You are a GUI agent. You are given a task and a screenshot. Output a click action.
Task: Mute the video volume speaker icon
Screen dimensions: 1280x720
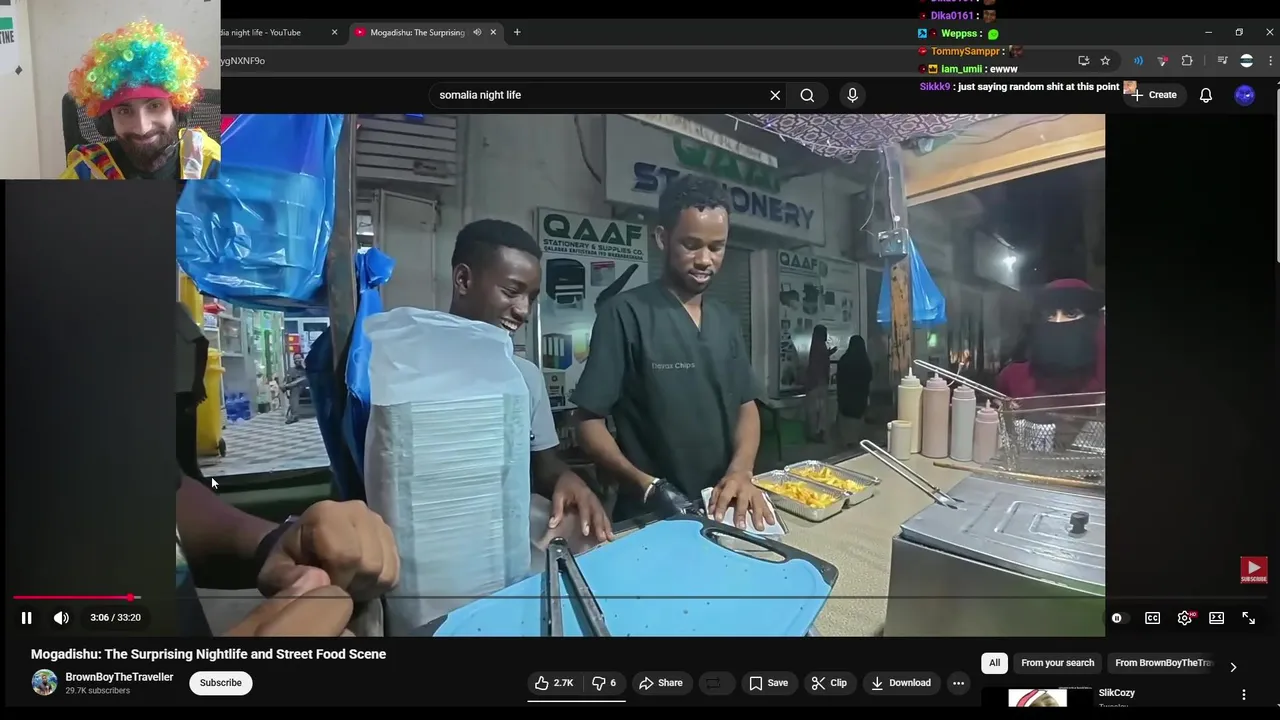pos(61,618)
